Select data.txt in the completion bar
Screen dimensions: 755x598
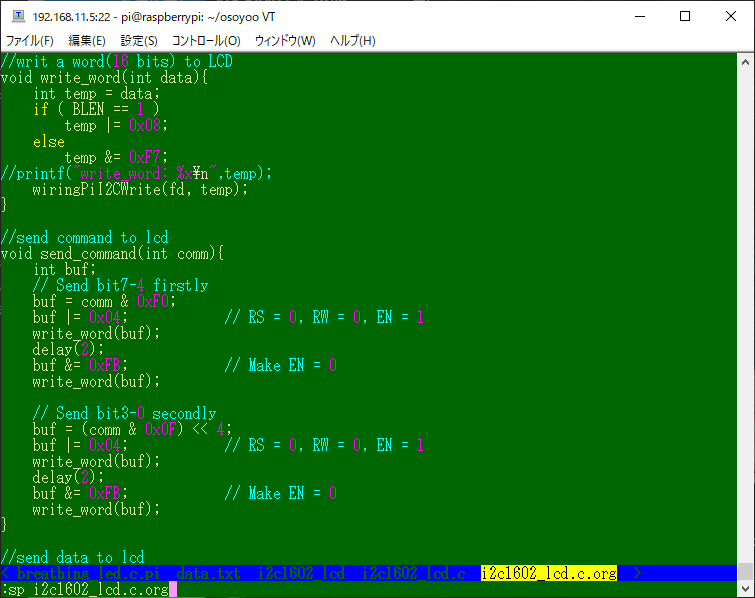208,573
